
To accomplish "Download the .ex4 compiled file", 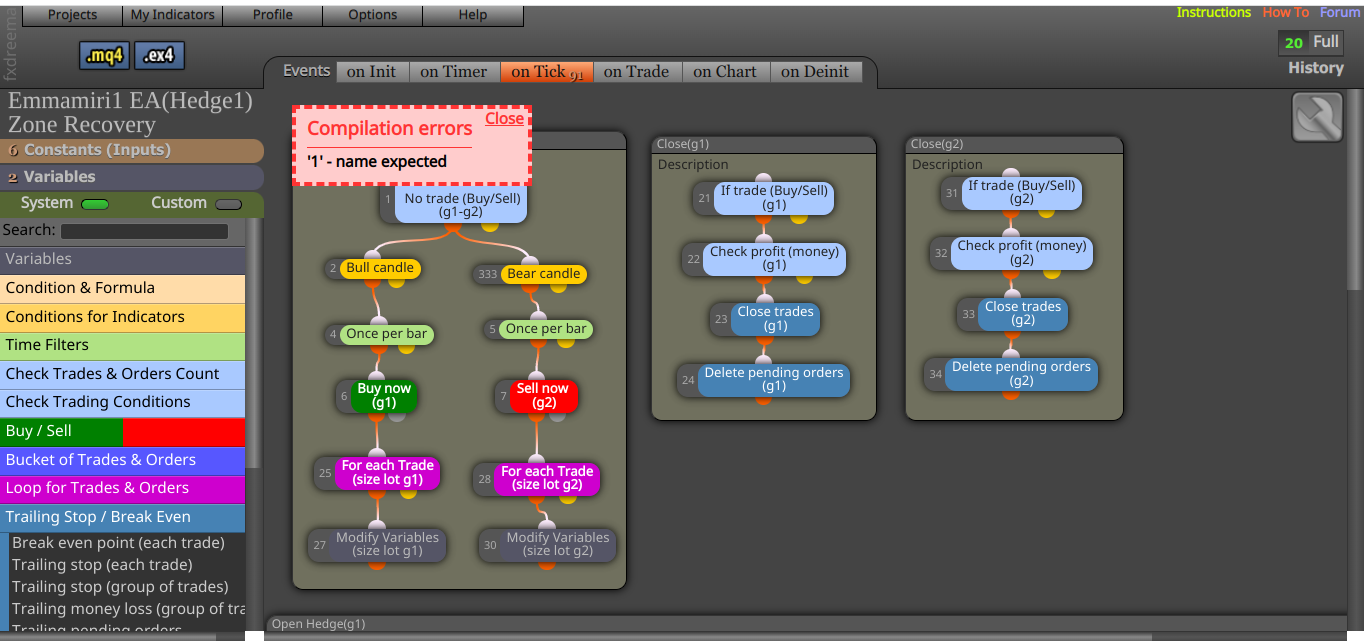I will coord(159,56).
